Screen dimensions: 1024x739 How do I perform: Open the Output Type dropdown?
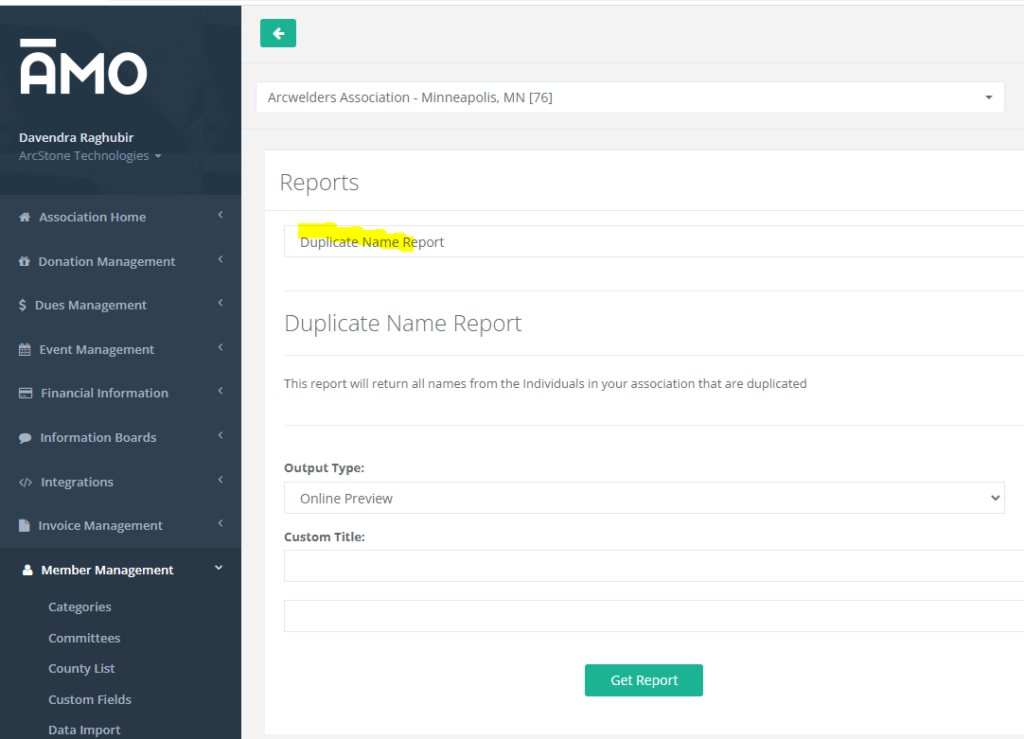tap(644, 498)
